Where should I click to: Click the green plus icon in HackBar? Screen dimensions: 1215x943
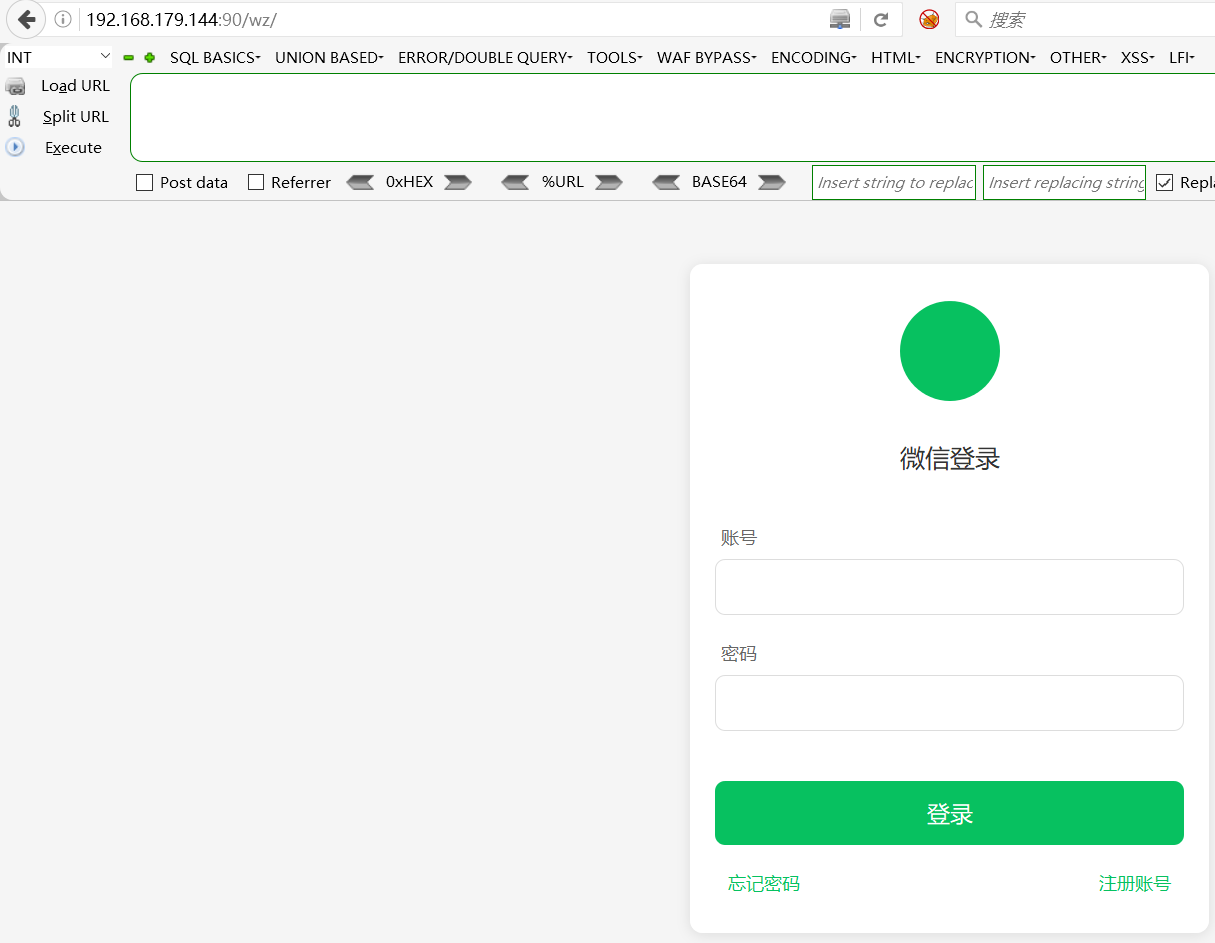(149, 58)
